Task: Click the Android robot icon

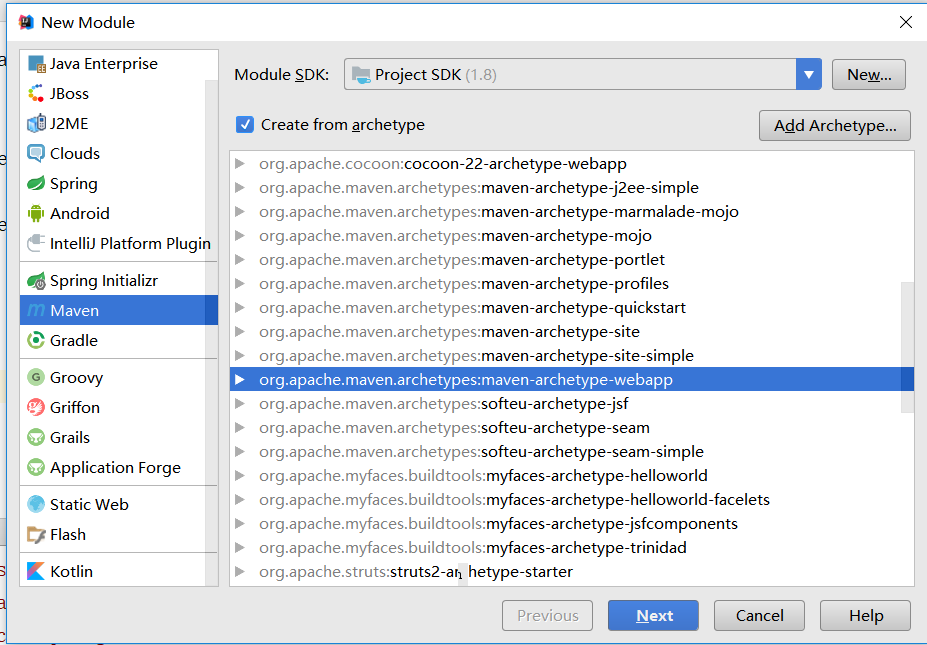Action: 36,213
